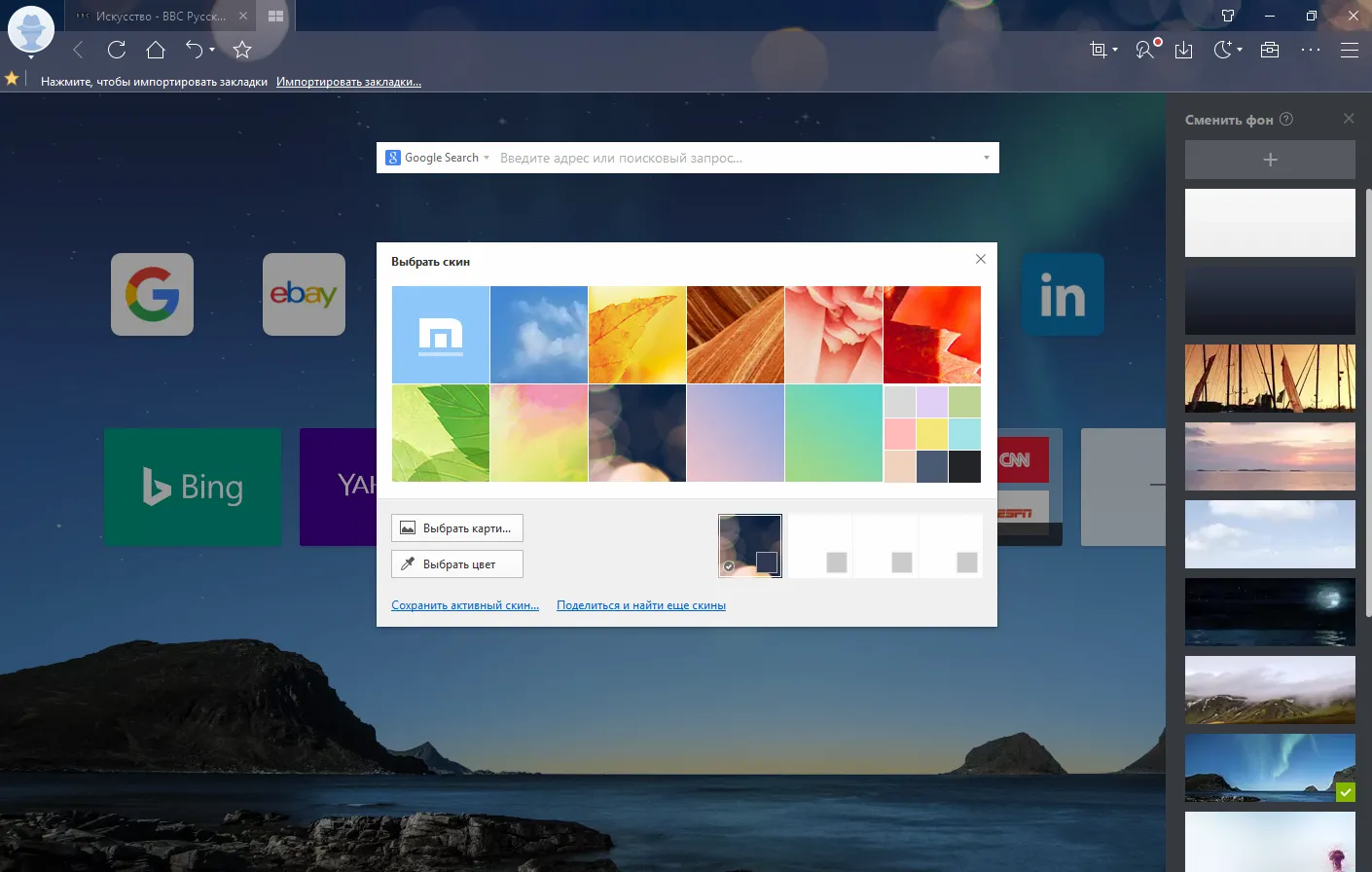Close the Сменить фон side panel
This screenshot has width=1372, height=872.
click(x=1349, y=119)
